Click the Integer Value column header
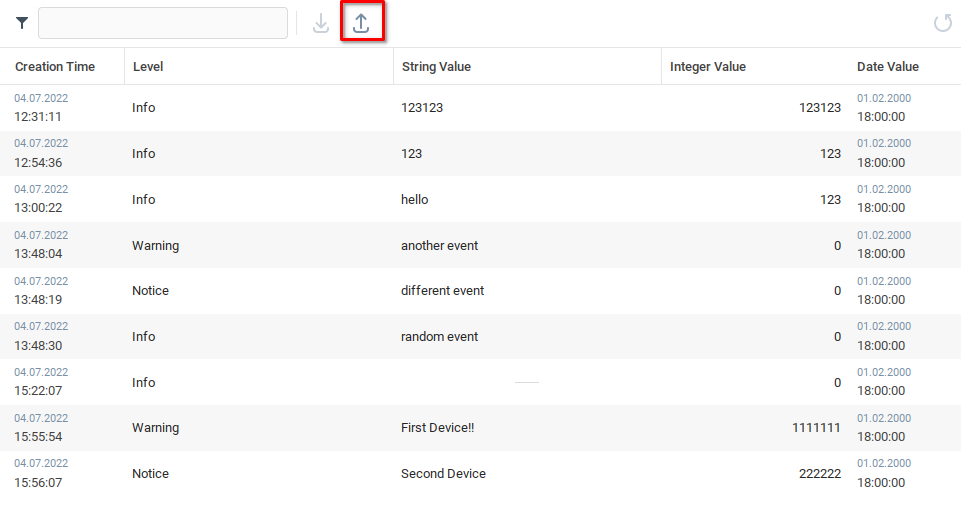 [707, 67]
